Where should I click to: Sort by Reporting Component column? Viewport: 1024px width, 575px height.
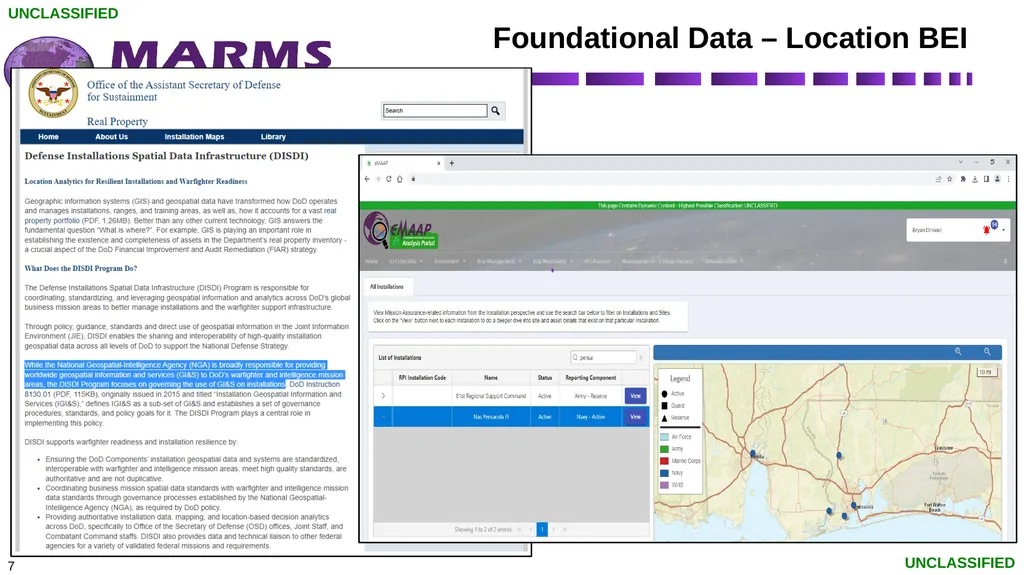590,378
